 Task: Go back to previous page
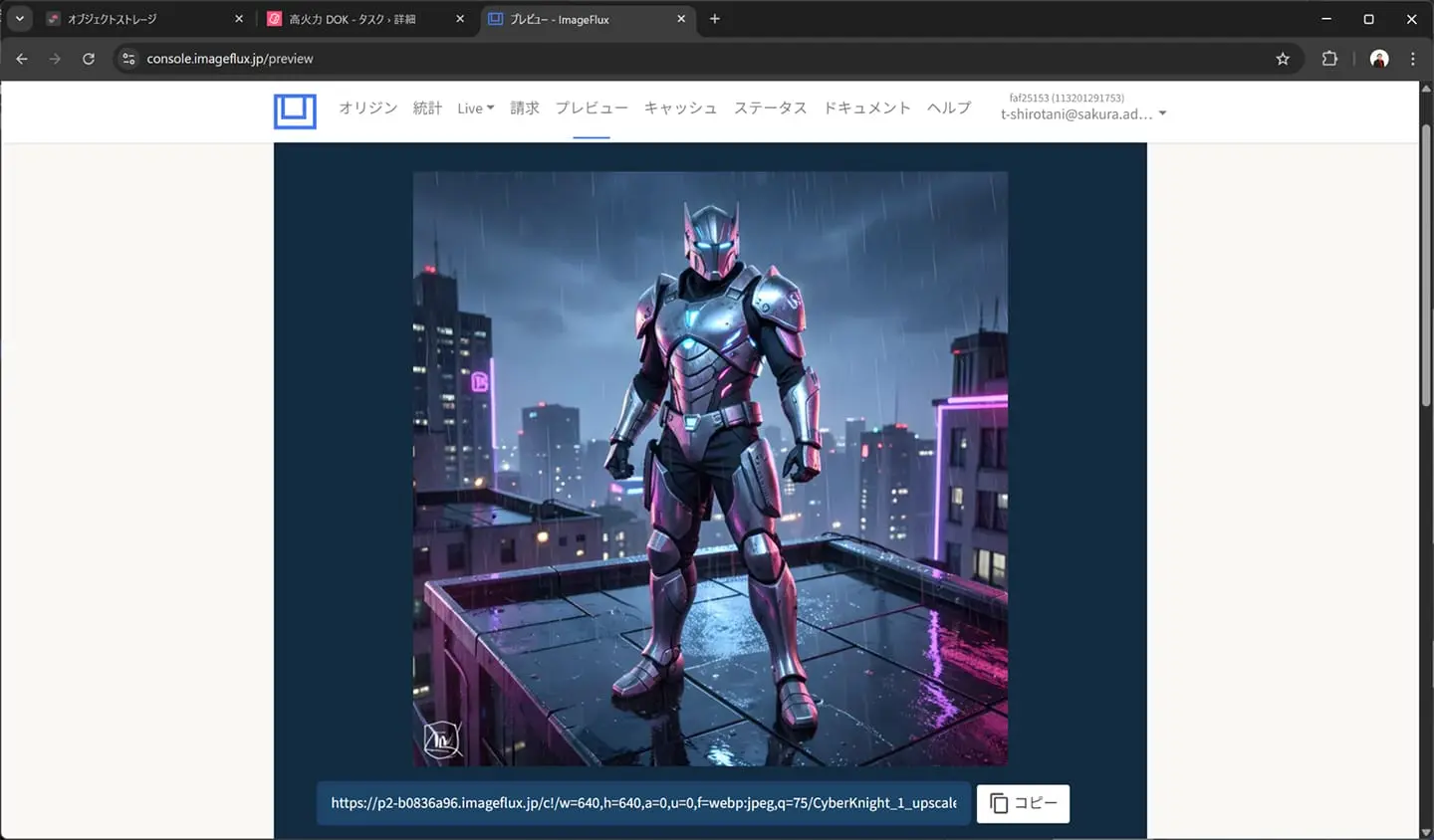22,59
